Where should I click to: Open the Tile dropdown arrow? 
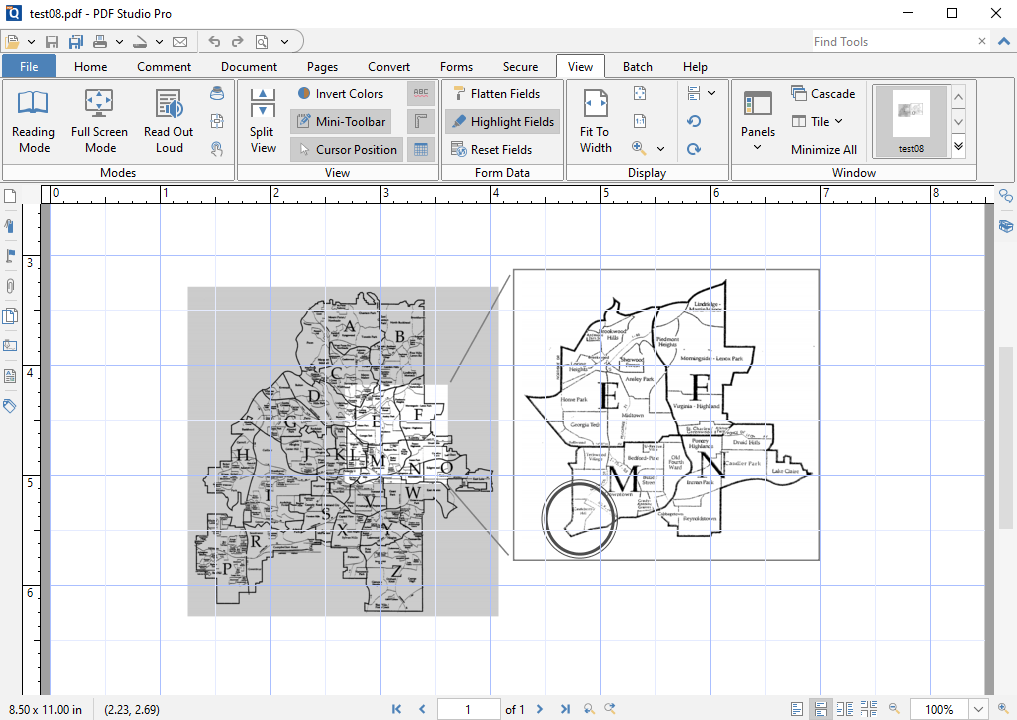(x=838, y=121)
